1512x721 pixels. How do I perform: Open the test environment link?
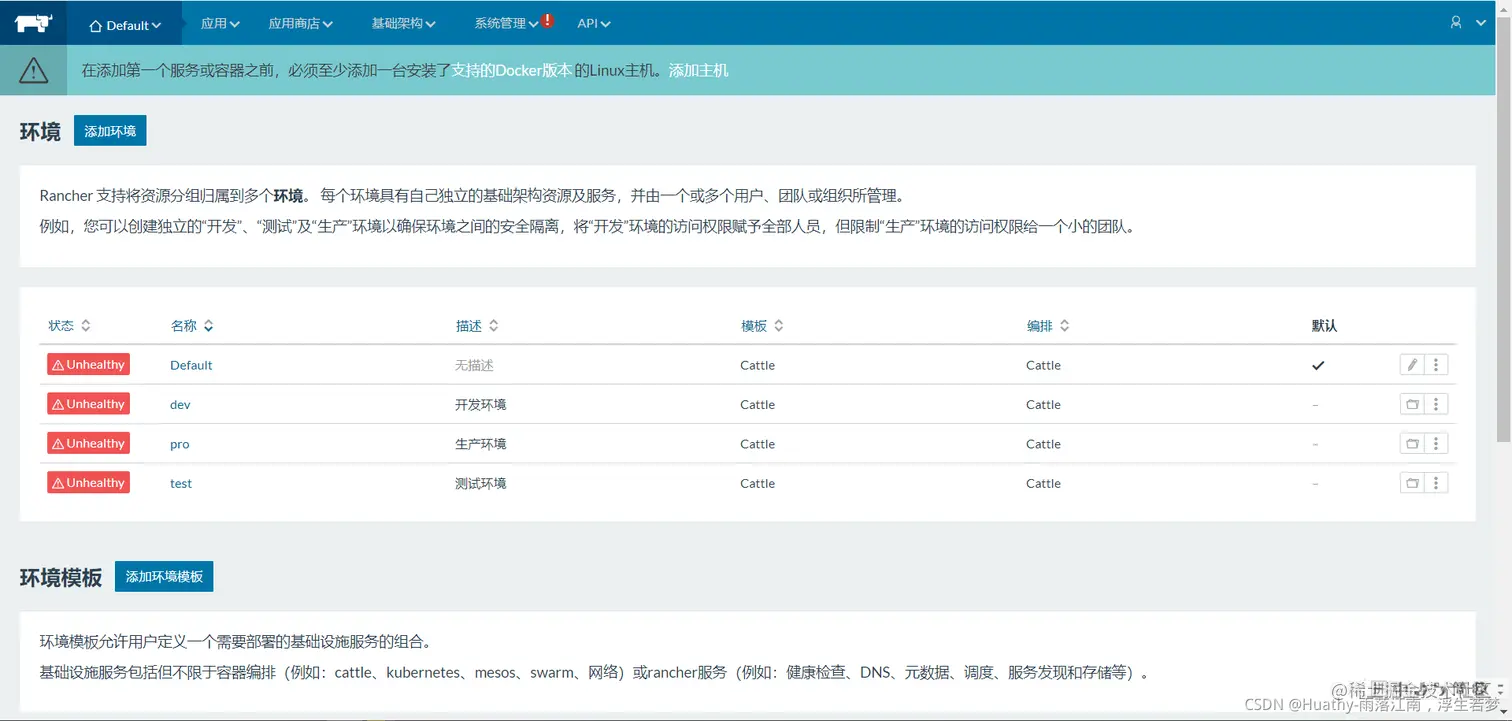[181, 483]
